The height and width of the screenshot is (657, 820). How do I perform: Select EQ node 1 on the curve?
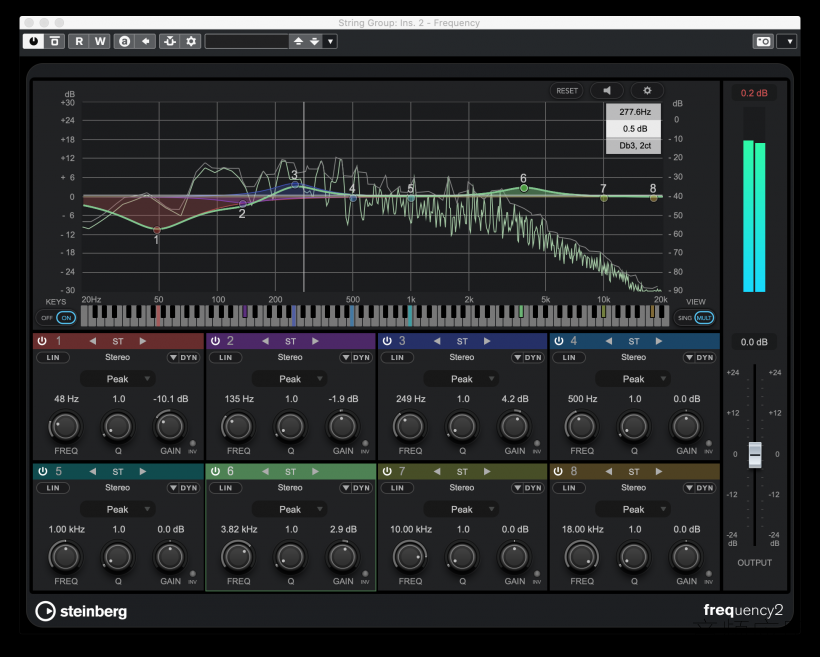pos(157,230)
